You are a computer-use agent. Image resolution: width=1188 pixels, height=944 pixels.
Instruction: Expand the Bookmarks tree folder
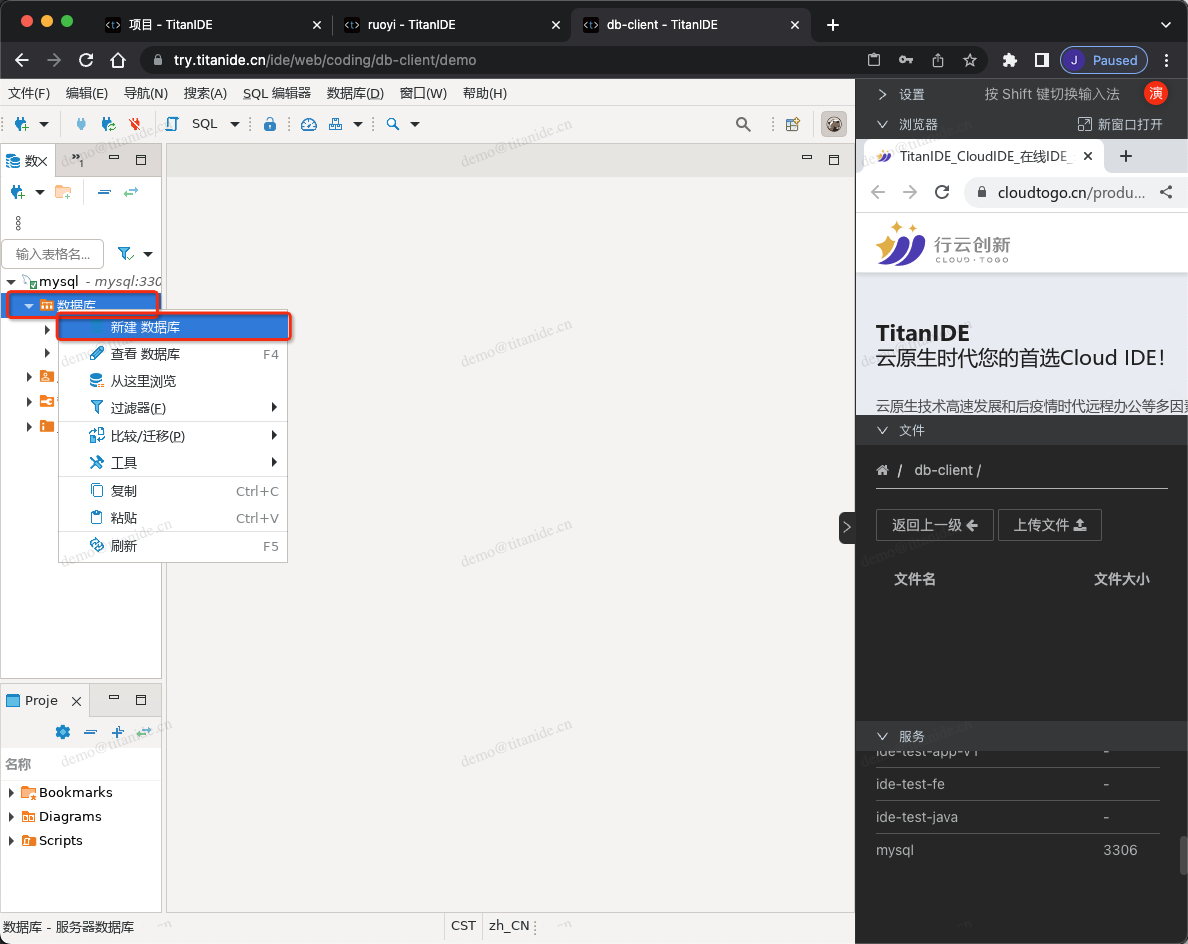pos(12,793)
